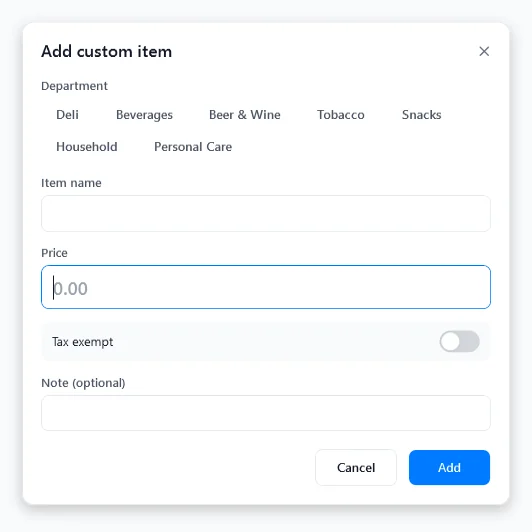Click the Department section label
The image size is (532, 532).
(74, 86)
